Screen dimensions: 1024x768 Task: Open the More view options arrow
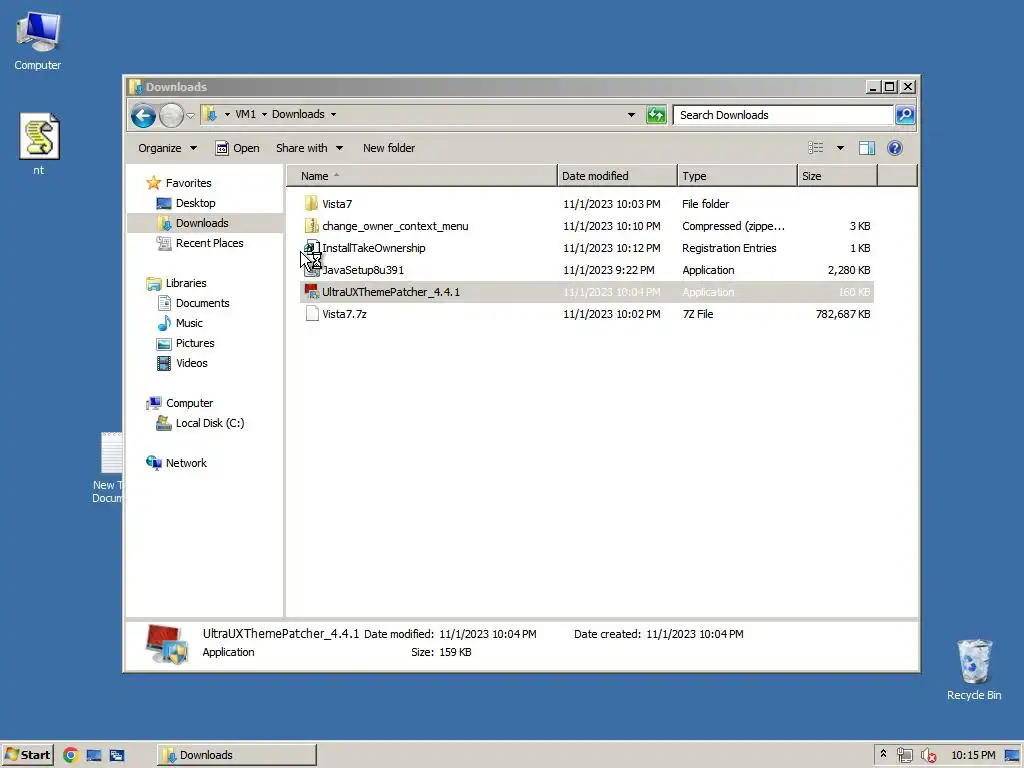(x=840, y=148)
